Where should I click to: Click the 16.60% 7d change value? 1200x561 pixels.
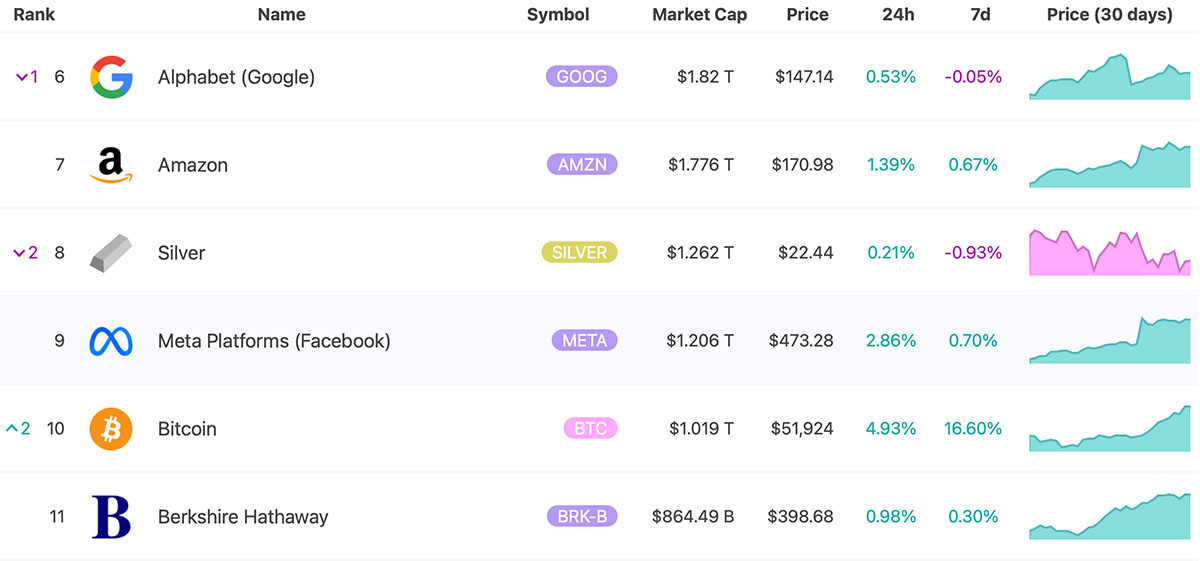click(x=973, y=429)
